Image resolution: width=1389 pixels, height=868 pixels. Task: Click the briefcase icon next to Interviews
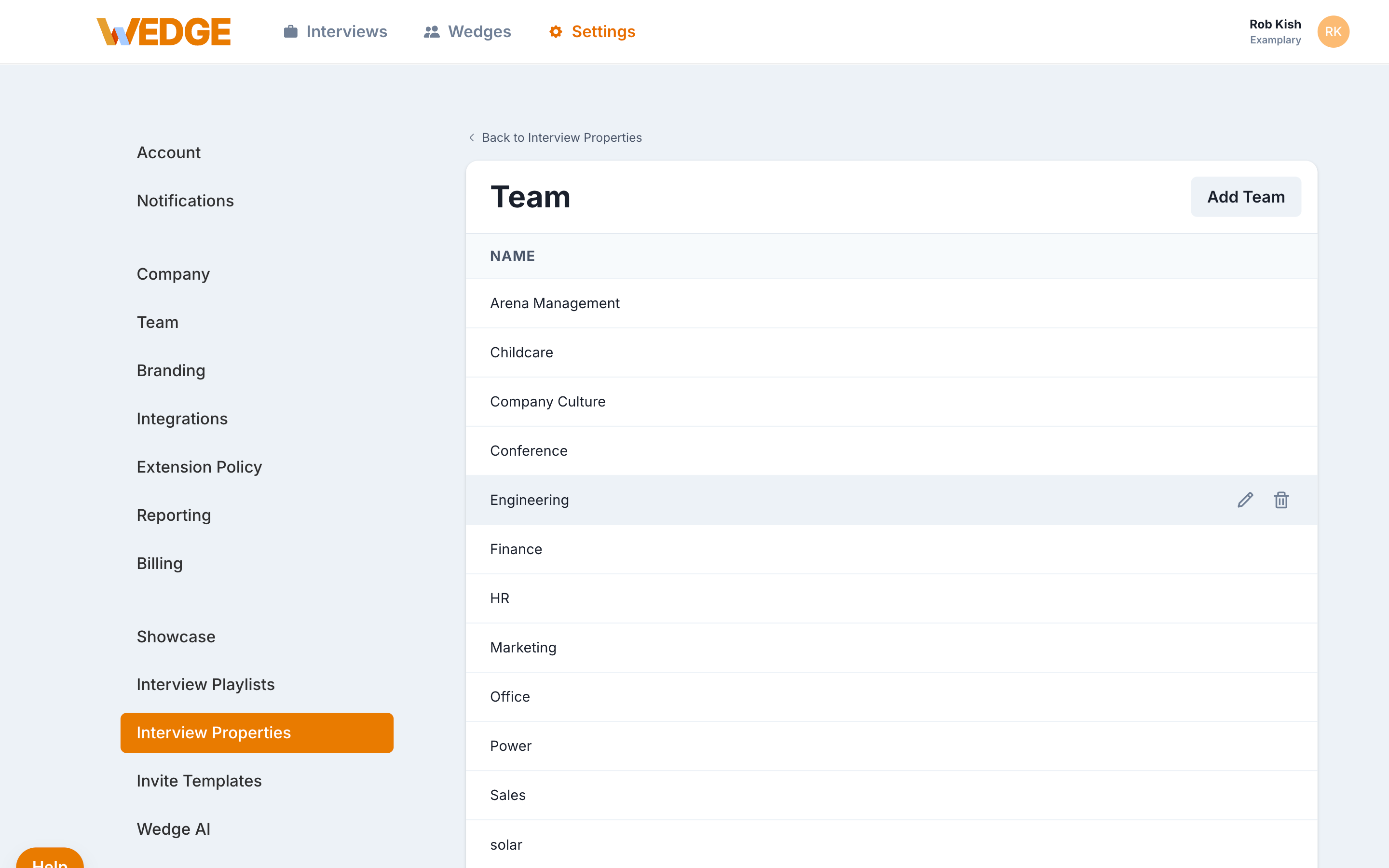pos(290,31)
